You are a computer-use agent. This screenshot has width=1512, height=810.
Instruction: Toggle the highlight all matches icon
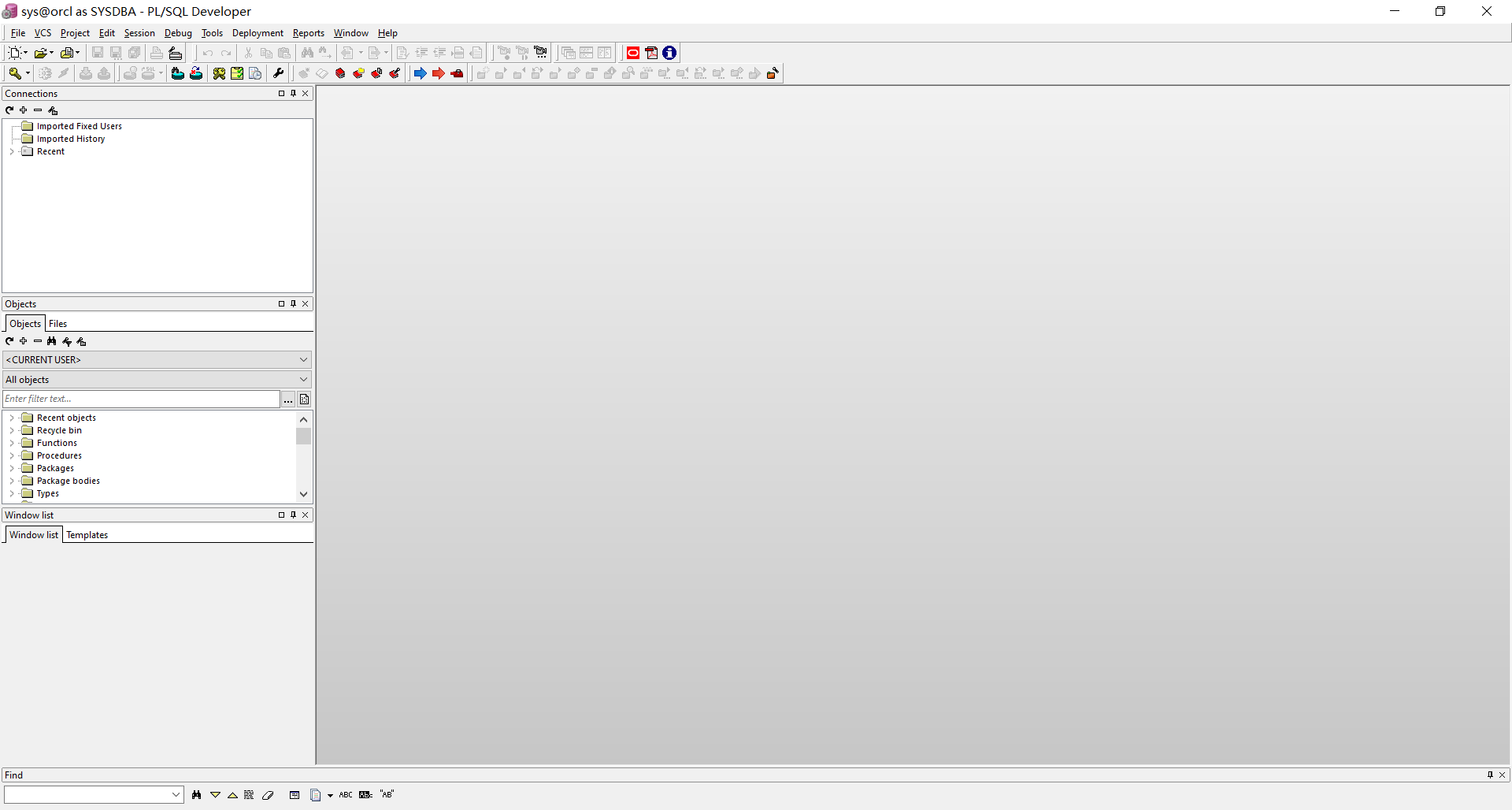[250, 795]
